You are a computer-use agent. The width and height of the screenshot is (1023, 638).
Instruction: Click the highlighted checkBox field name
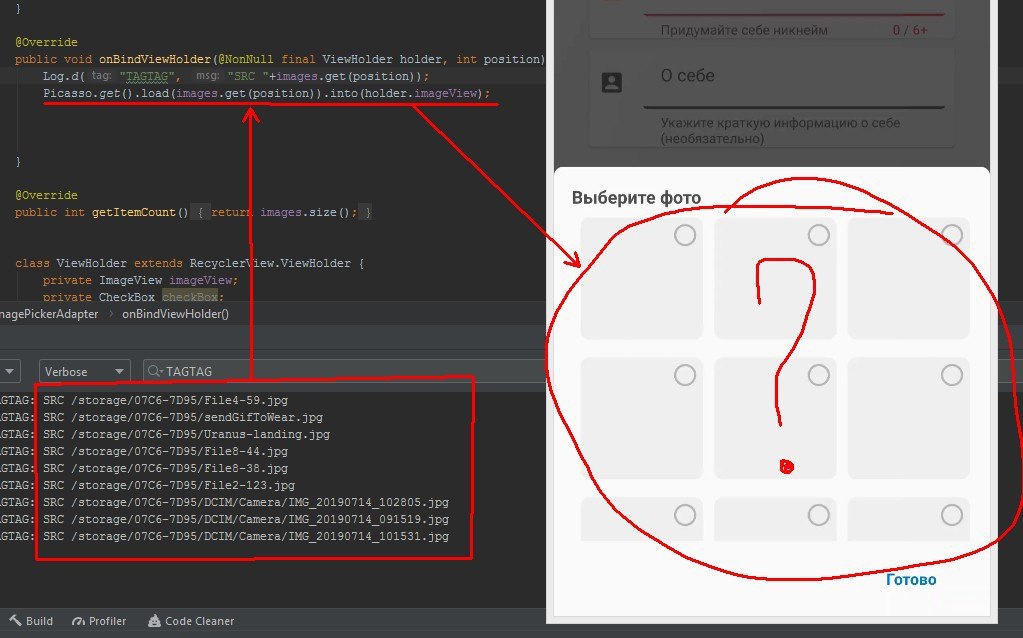pyautogui.click(x=190, y=297)
